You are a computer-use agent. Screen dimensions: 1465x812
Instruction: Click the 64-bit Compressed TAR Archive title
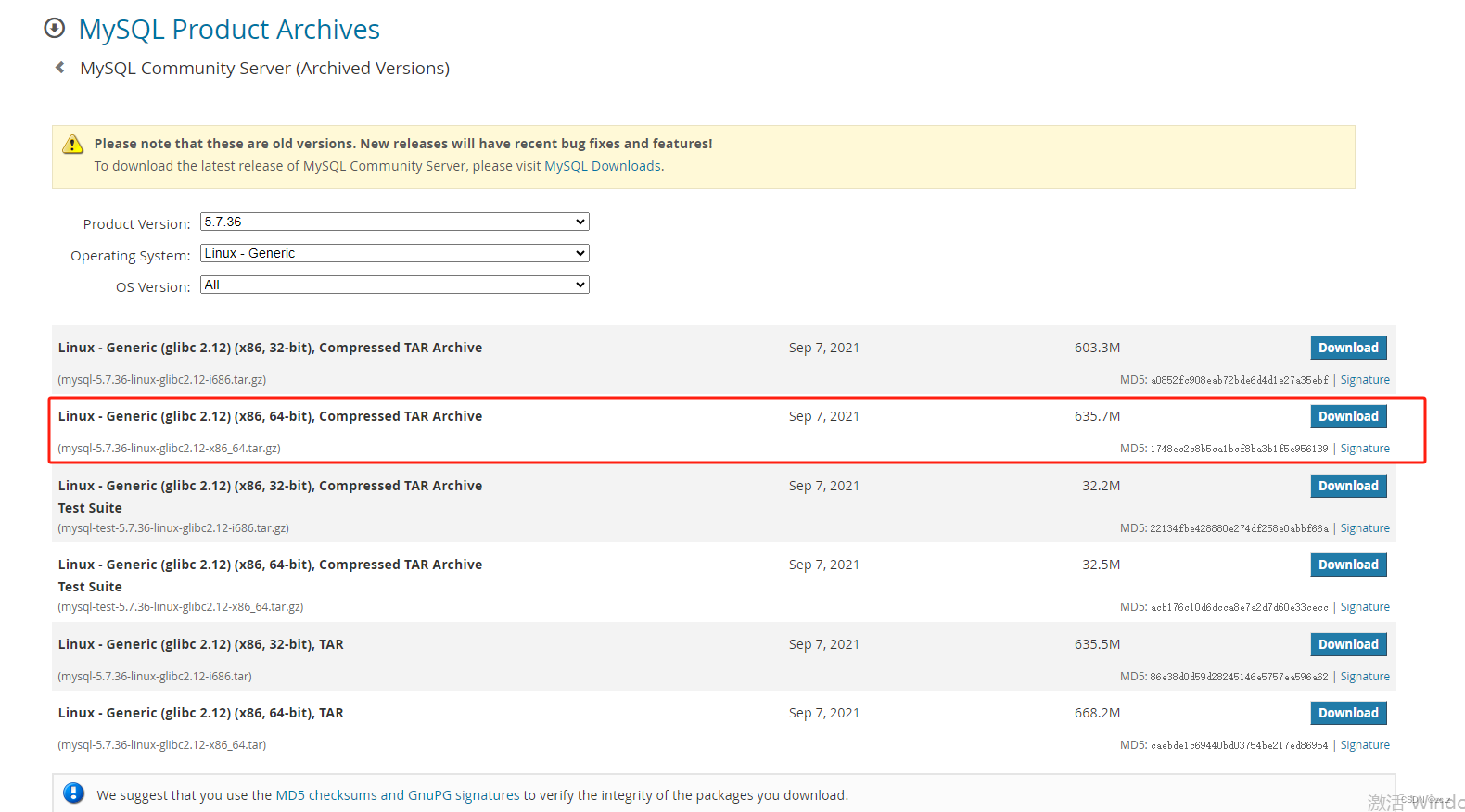270,416
